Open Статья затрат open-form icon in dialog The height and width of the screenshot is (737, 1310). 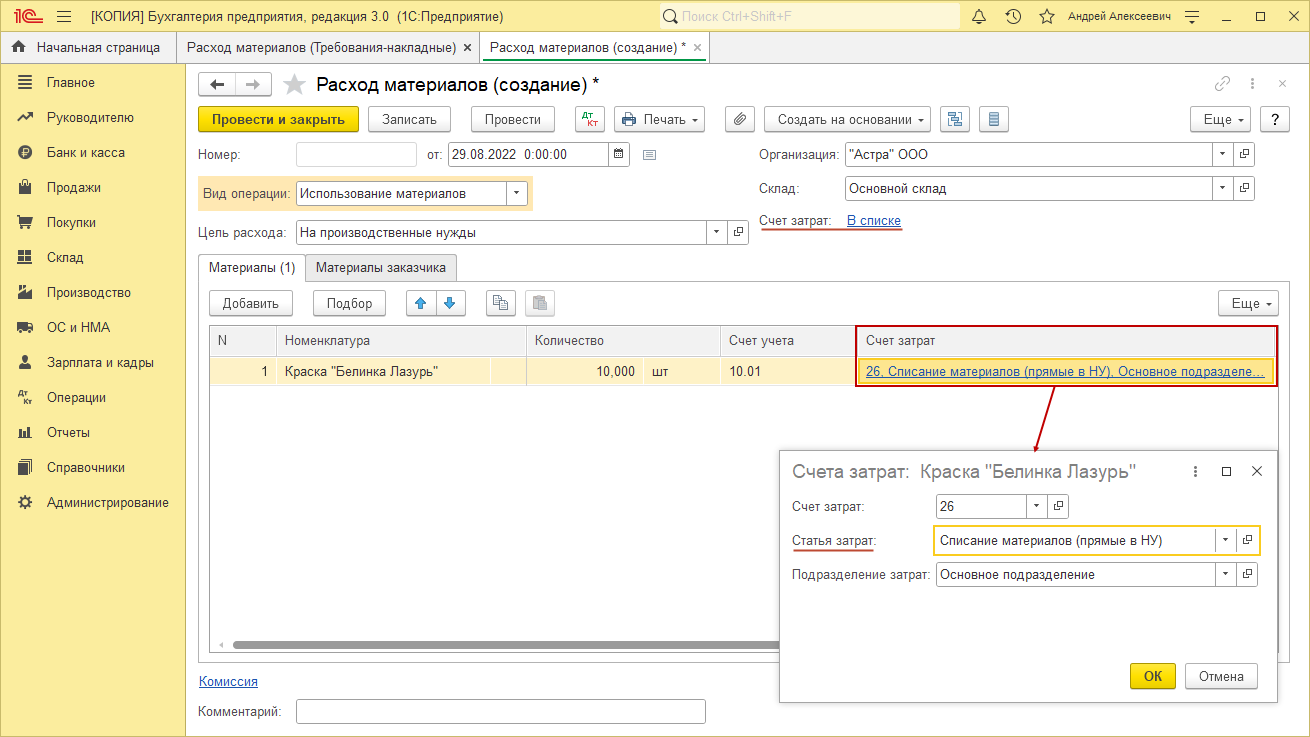1247,540
